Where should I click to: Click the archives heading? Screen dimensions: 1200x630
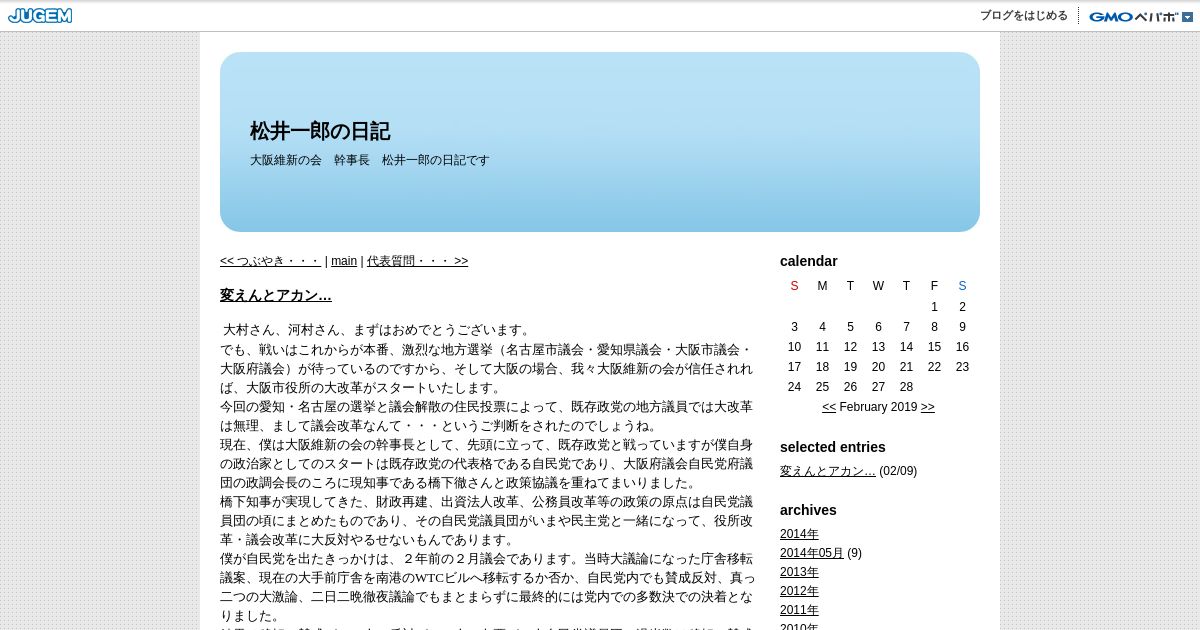[808, 510]
